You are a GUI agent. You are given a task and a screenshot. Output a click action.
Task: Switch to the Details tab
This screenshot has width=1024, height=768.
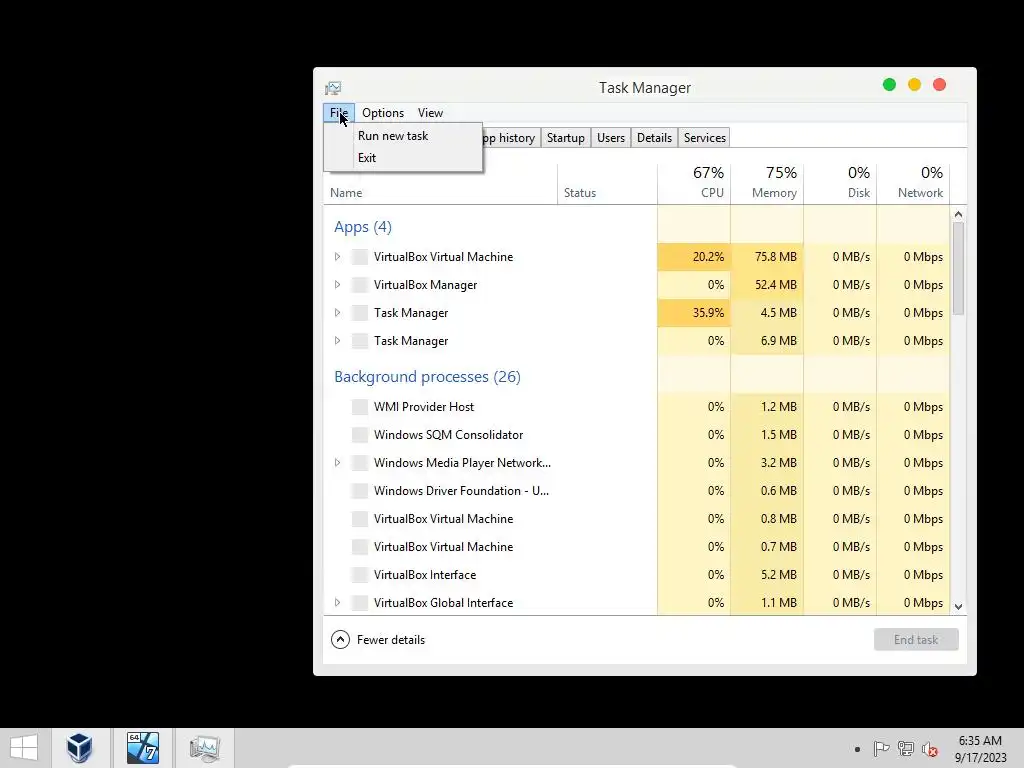tap(654, 138)
